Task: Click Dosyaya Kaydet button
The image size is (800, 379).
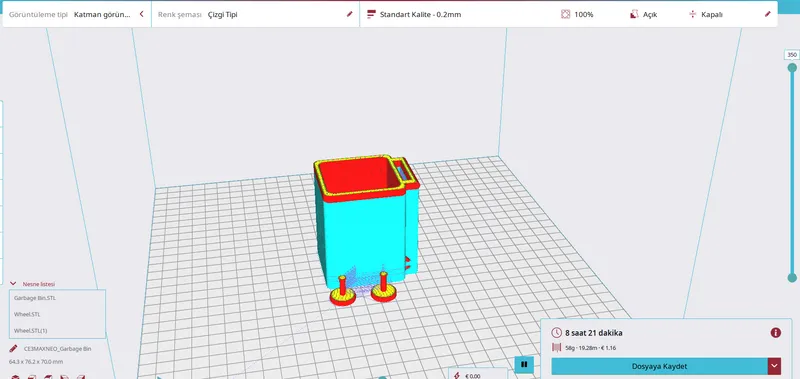Action: pos(659,366)
